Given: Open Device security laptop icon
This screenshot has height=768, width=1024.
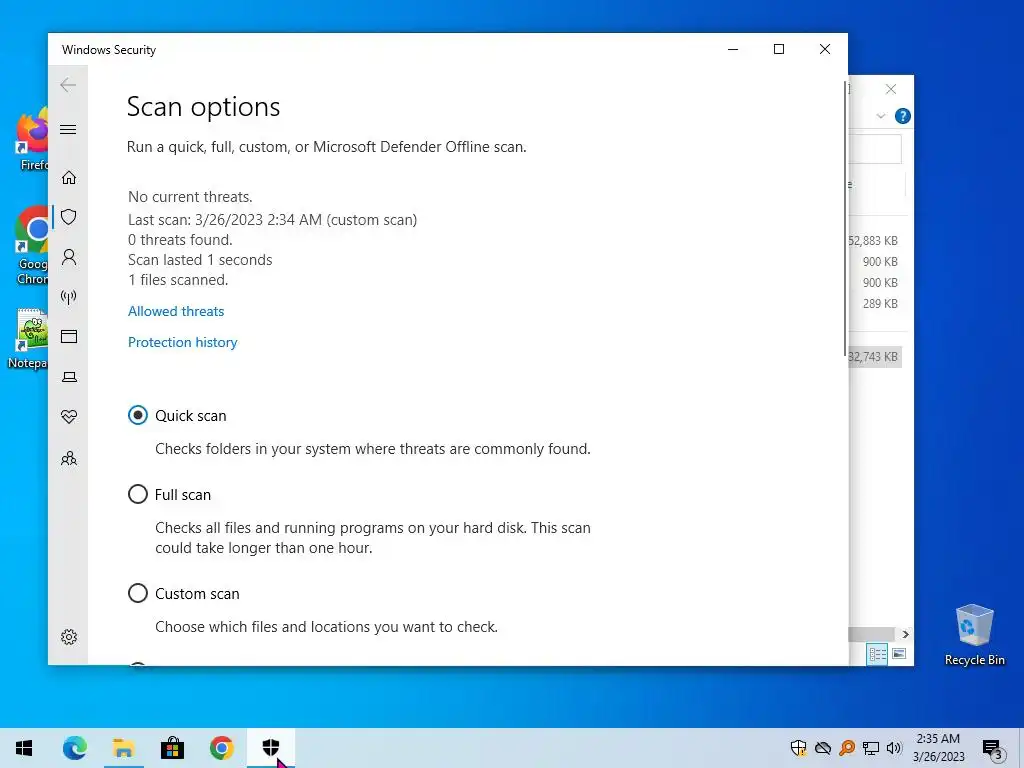Looking at the screenshot, I should pyautogui.click(x=69, y=377).
